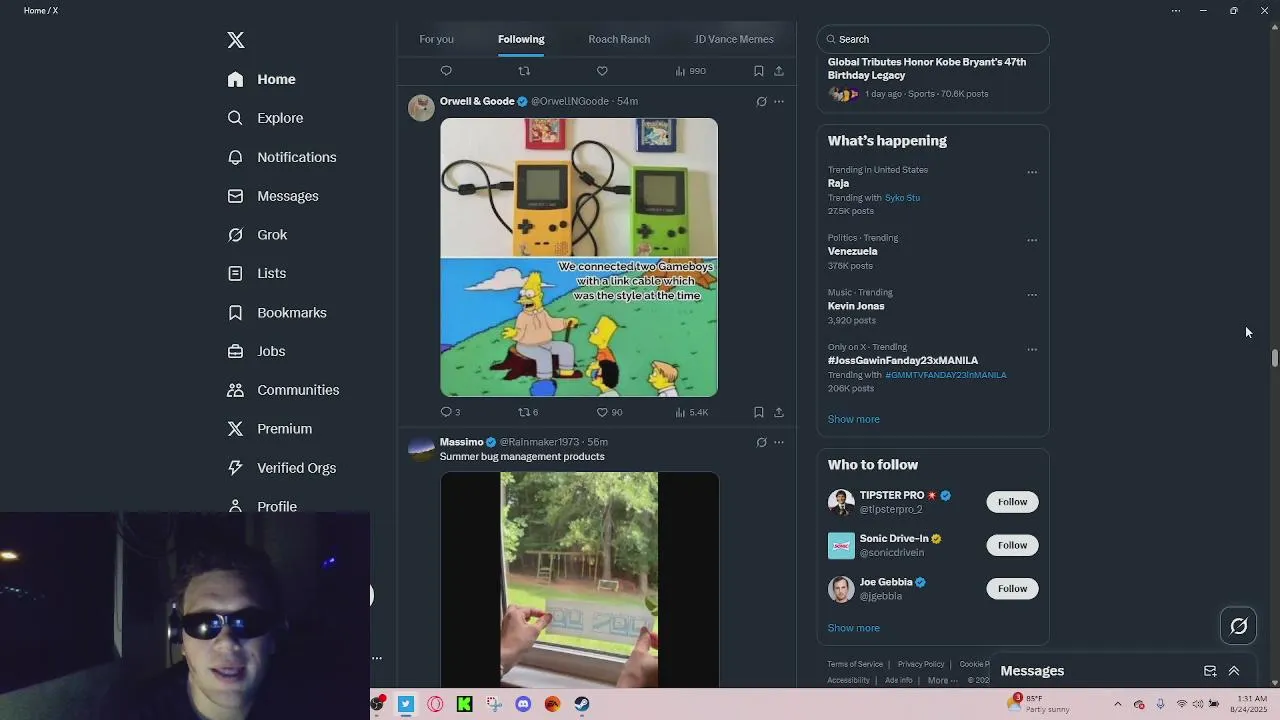Open Premium in the sidebar
The width and height of the screenshot is (1280, 720).
pyautogui.click(x=269, y=429)
